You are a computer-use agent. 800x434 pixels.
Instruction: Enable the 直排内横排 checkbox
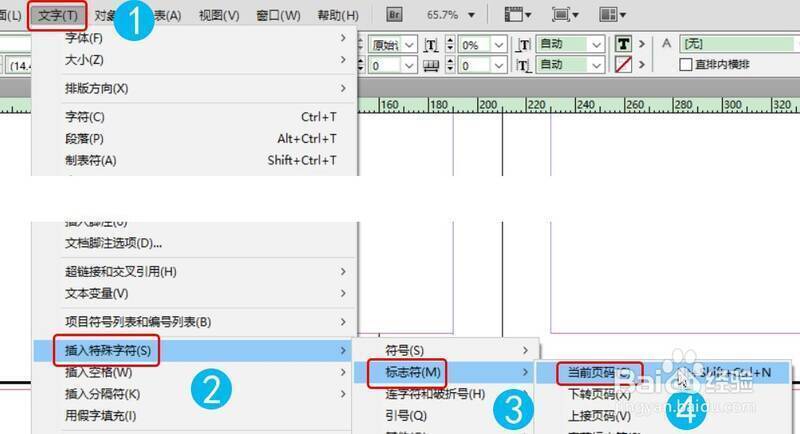686,65
